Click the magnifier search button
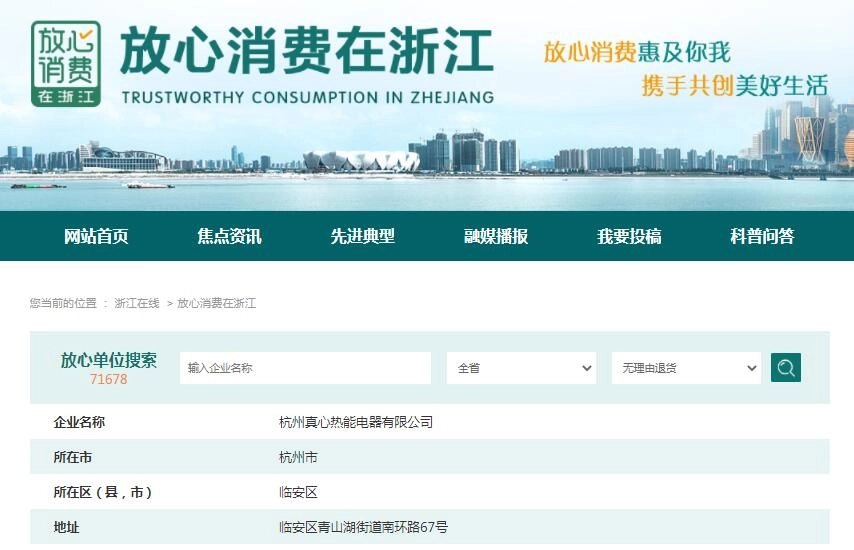This screenshot has width=854, height=550. 786,368
